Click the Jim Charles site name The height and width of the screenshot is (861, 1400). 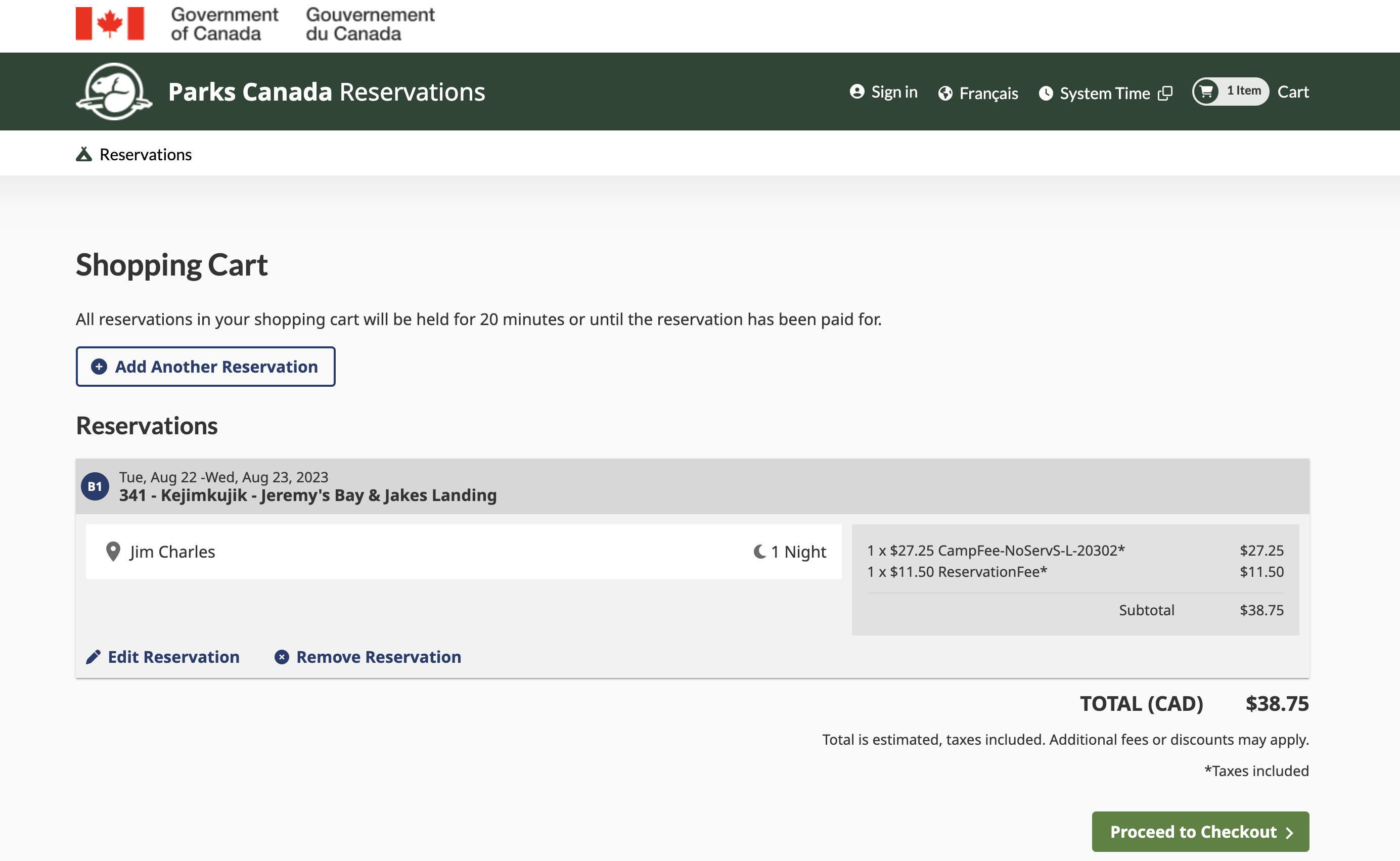[x=172, y=552]
